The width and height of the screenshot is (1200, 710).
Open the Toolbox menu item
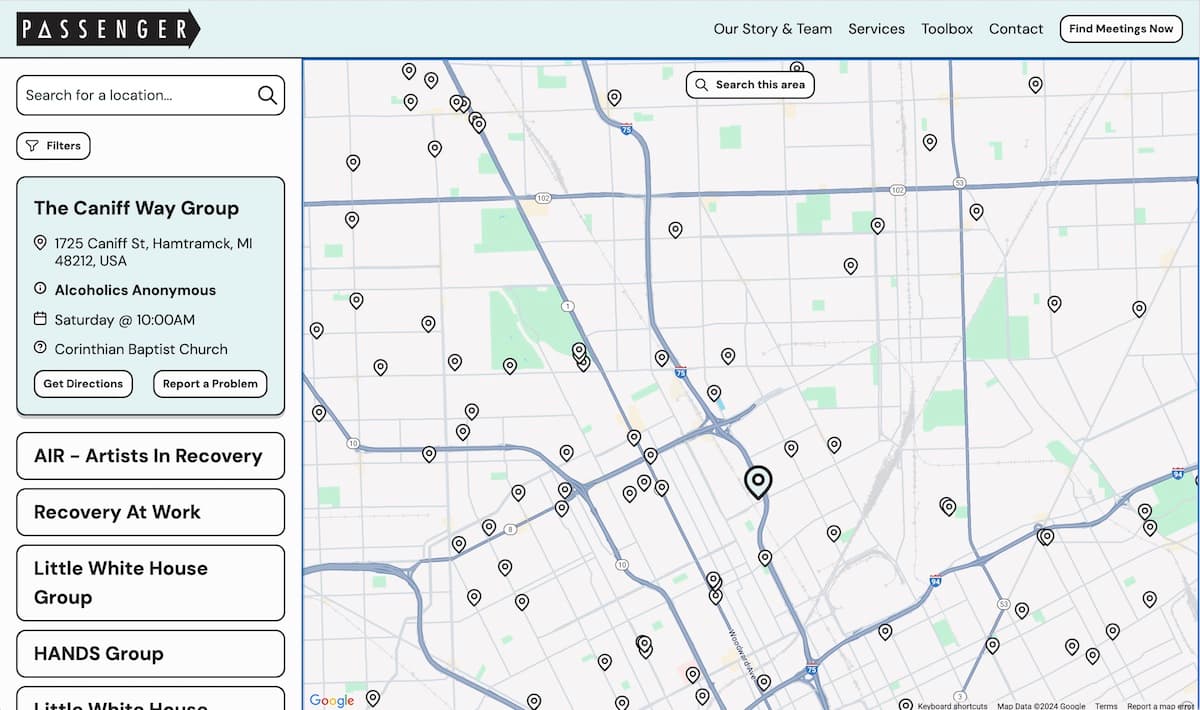(x=946, y=29)
